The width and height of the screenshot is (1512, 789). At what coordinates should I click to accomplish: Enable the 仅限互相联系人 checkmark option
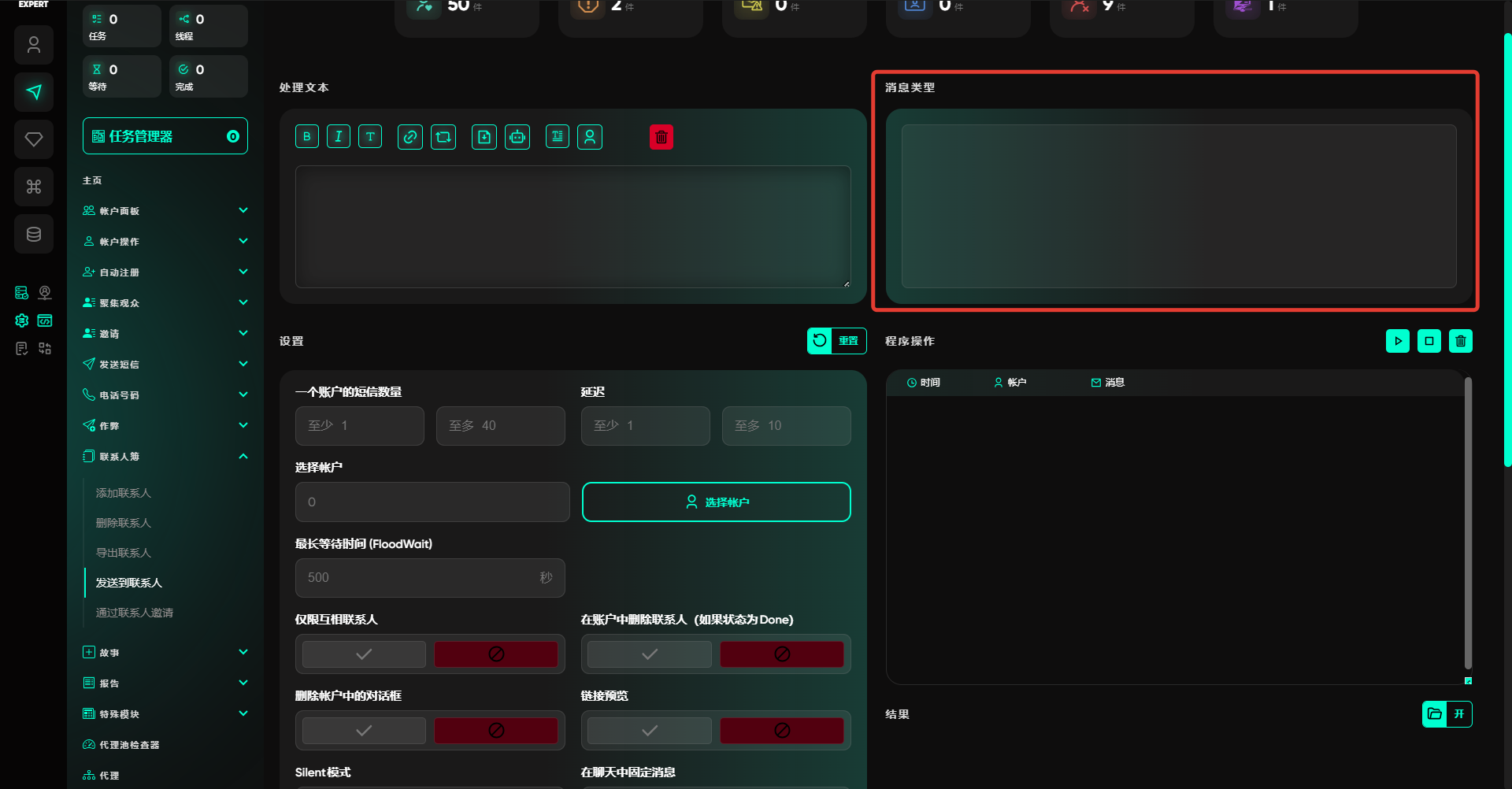click(x=364, y=654)
